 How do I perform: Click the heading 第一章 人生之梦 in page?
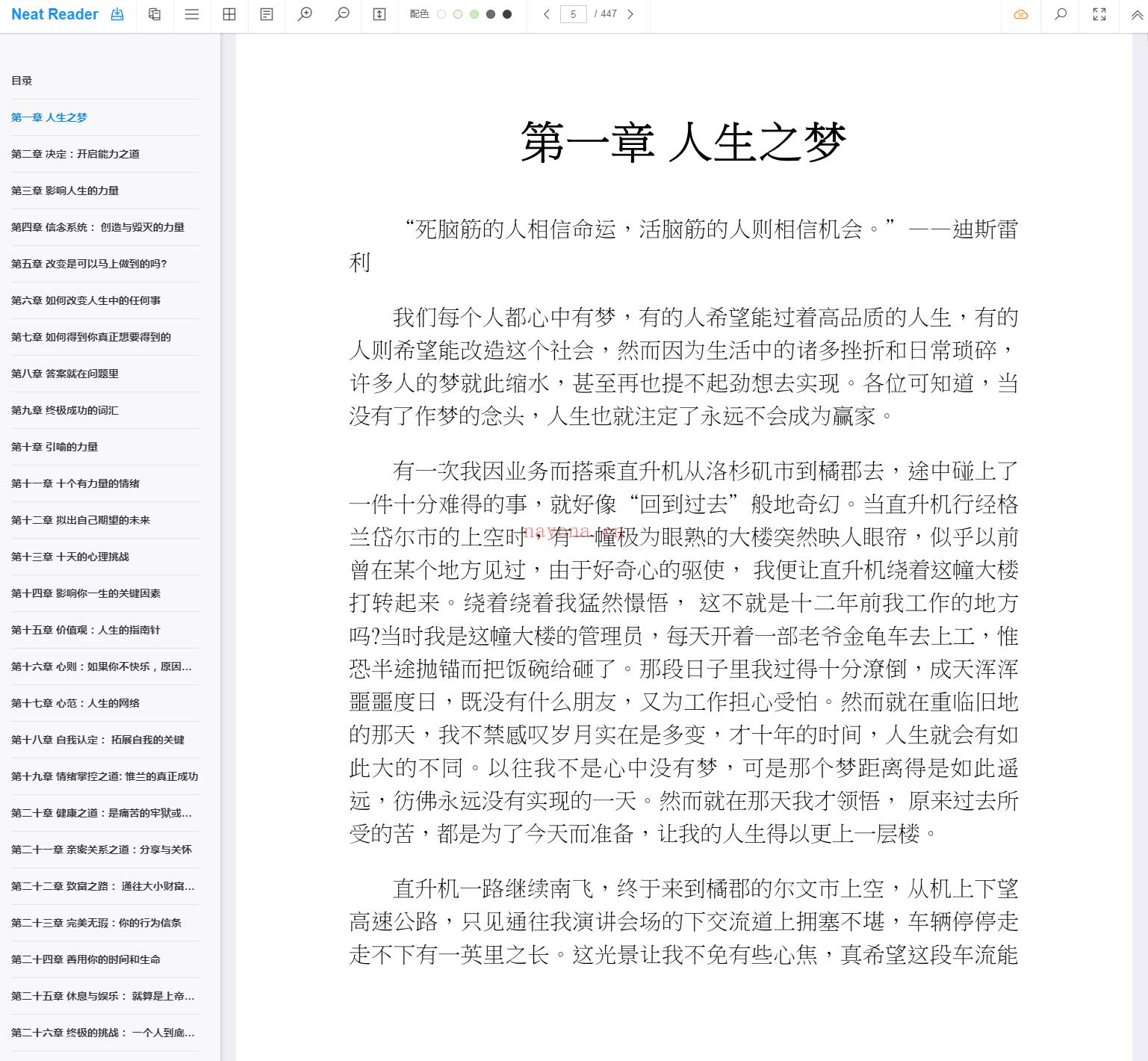[x=683, y=142]
